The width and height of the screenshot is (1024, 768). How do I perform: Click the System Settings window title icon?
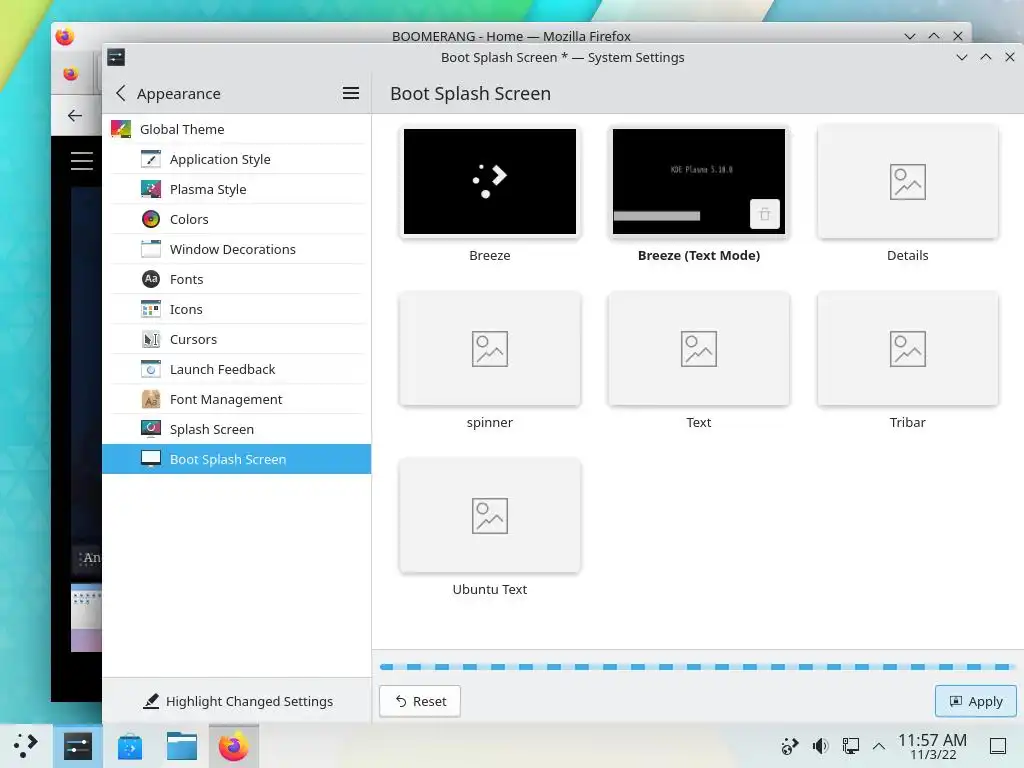116,57
